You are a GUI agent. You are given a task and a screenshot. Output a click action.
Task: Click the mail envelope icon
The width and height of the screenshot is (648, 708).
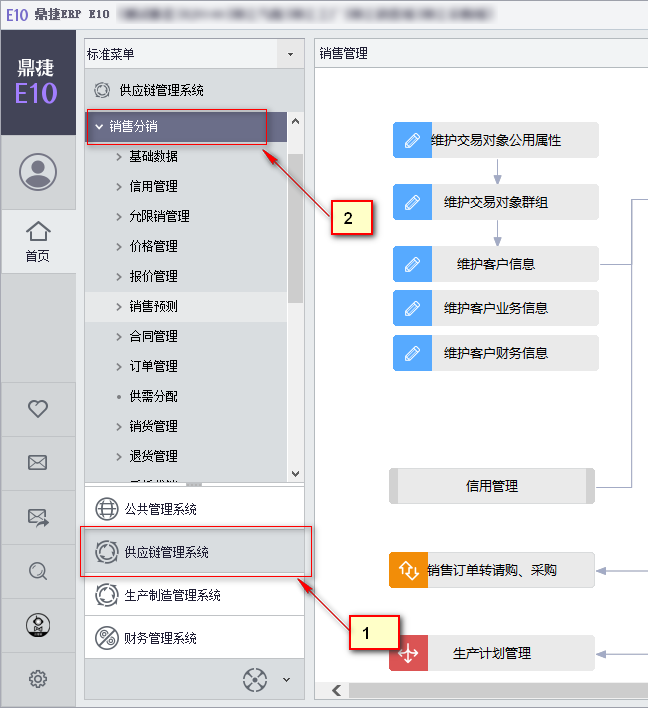pyautogui.click(x=38, y=462)
